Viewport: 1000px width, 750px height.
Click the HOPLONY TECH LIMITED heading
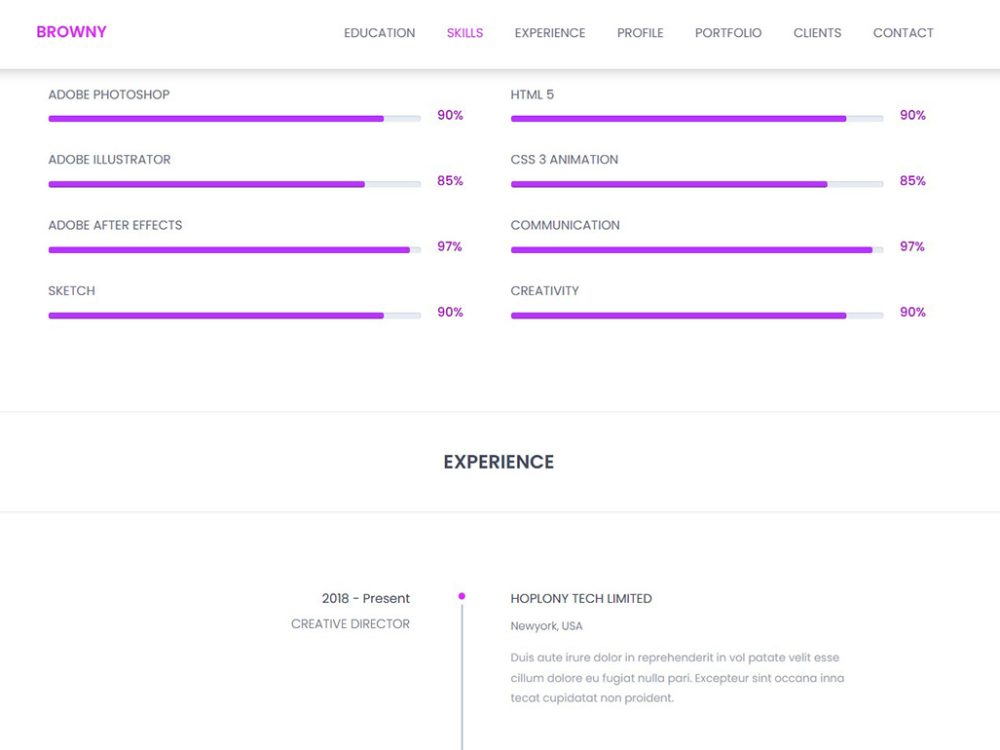580,598
